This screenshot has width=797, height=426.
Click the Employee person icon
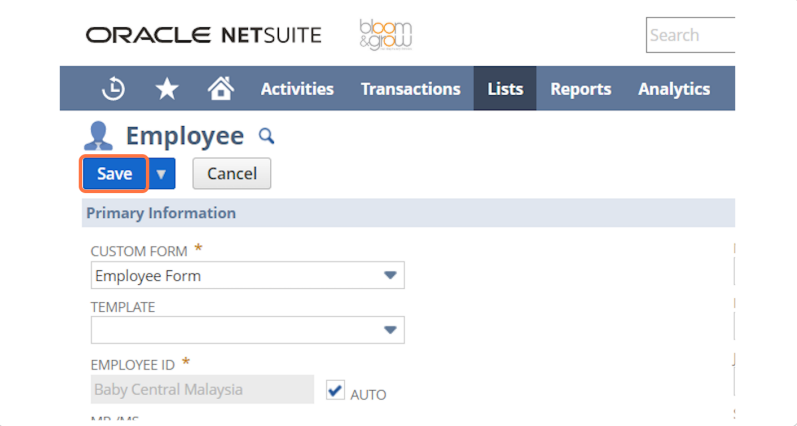point(98,136)
